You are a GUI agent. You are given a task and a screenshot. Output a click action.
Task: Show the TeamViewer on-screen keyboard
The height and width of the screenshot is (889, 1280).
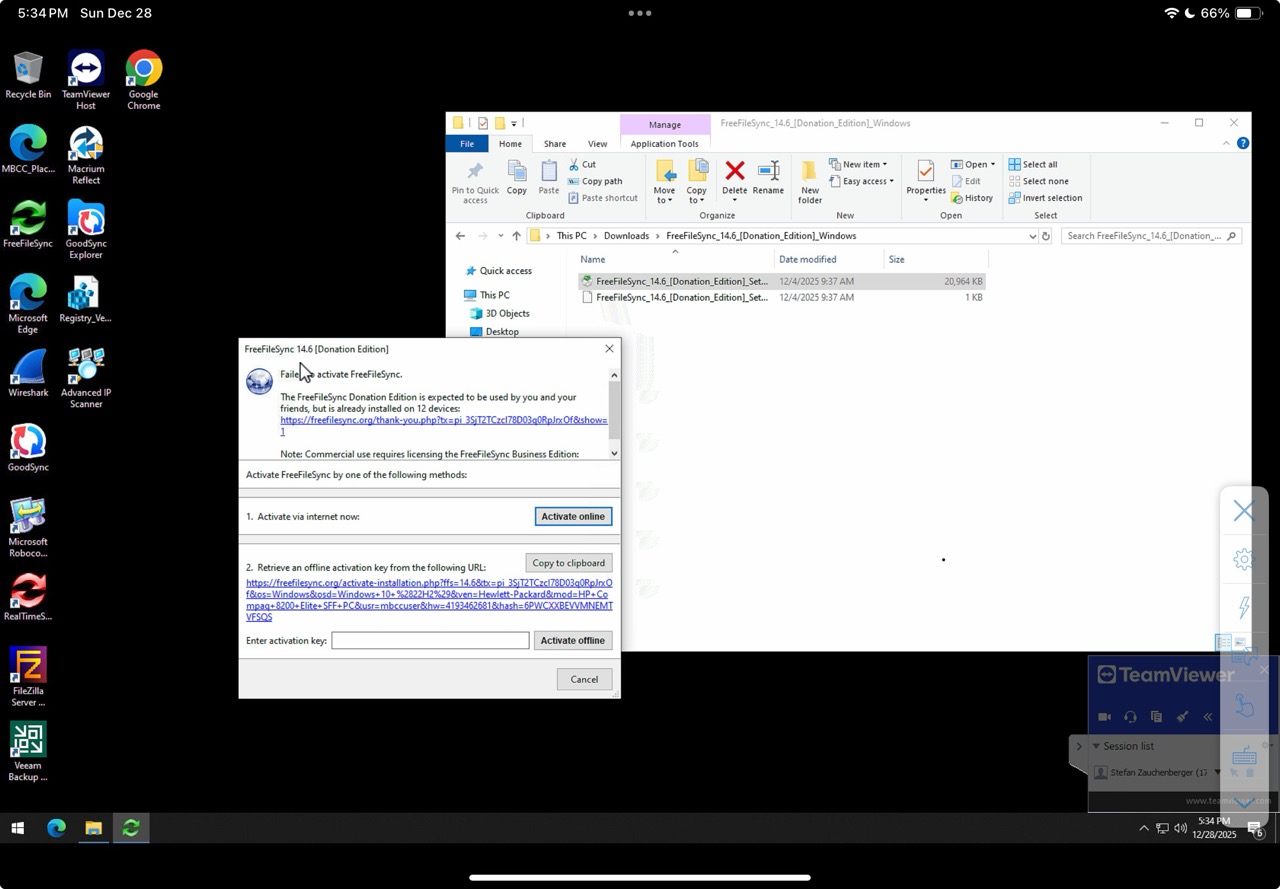(x=1243, y=755)
